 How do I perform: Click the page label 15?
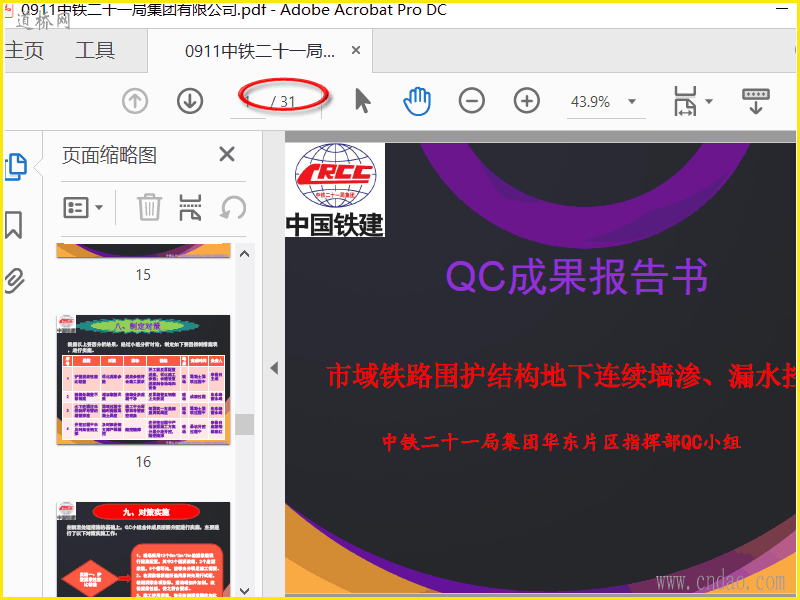(143, 275)
